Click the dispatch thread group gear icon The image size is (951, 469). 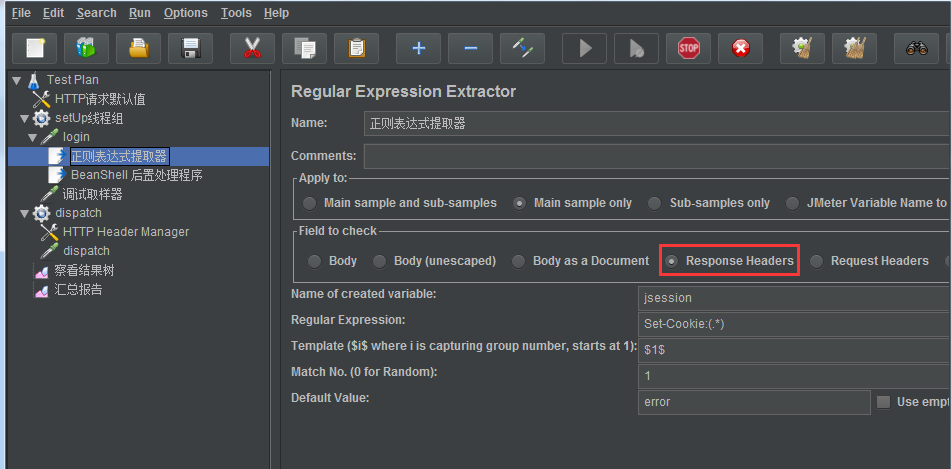[x=41, y=213]
